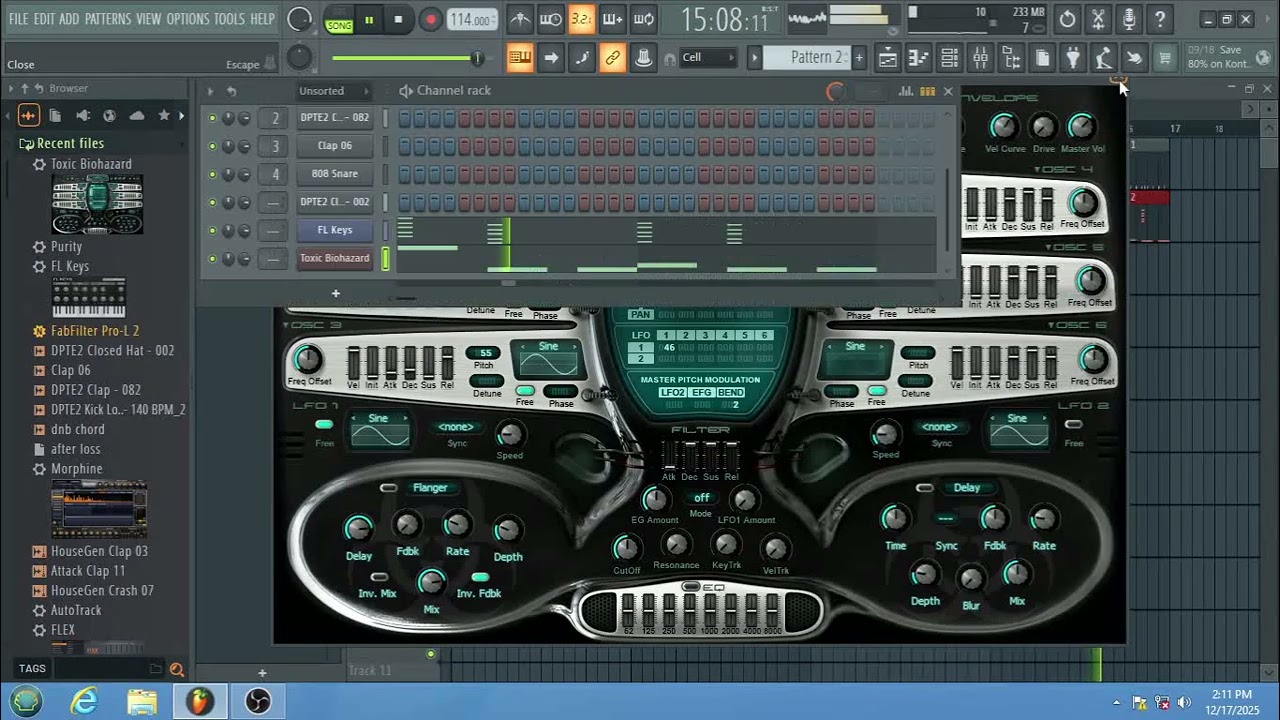Open the TOOLS menu
The width and height of the screenshot is (1280, 720).
(229, 19)
